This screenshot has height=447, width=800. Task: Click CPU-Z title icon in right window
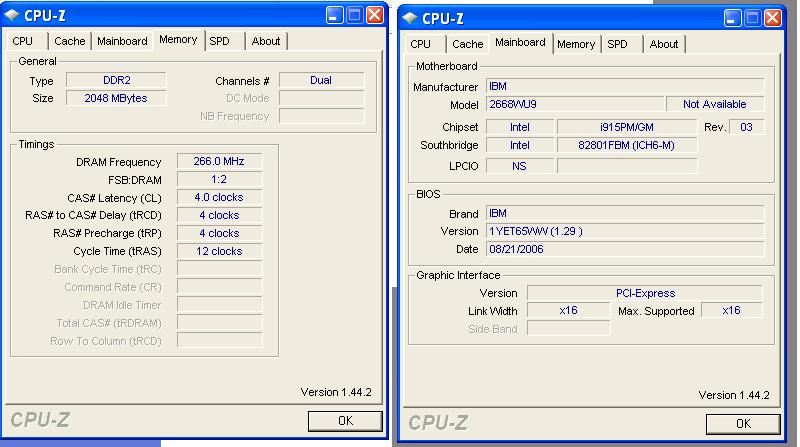click(x=410, y=18)
